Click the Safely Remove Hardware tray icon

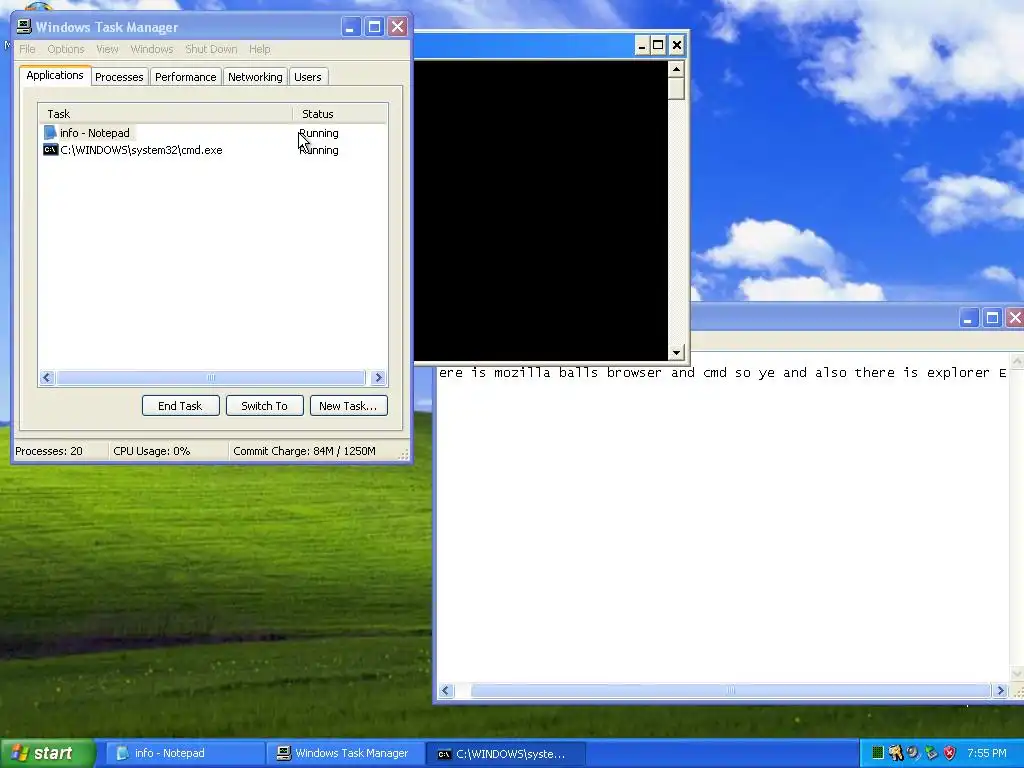[x=931, y=753]
